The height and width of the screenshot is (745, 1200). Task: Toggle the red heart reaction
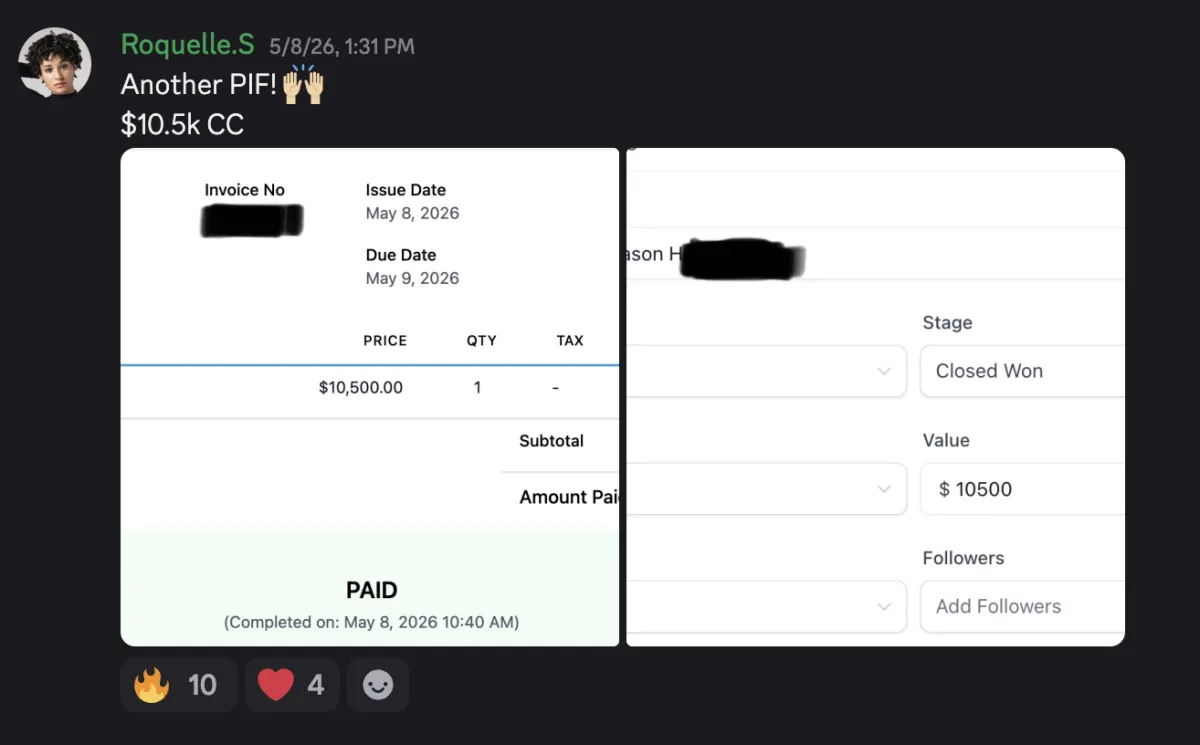pyautogui.click(x=292, y=685)
